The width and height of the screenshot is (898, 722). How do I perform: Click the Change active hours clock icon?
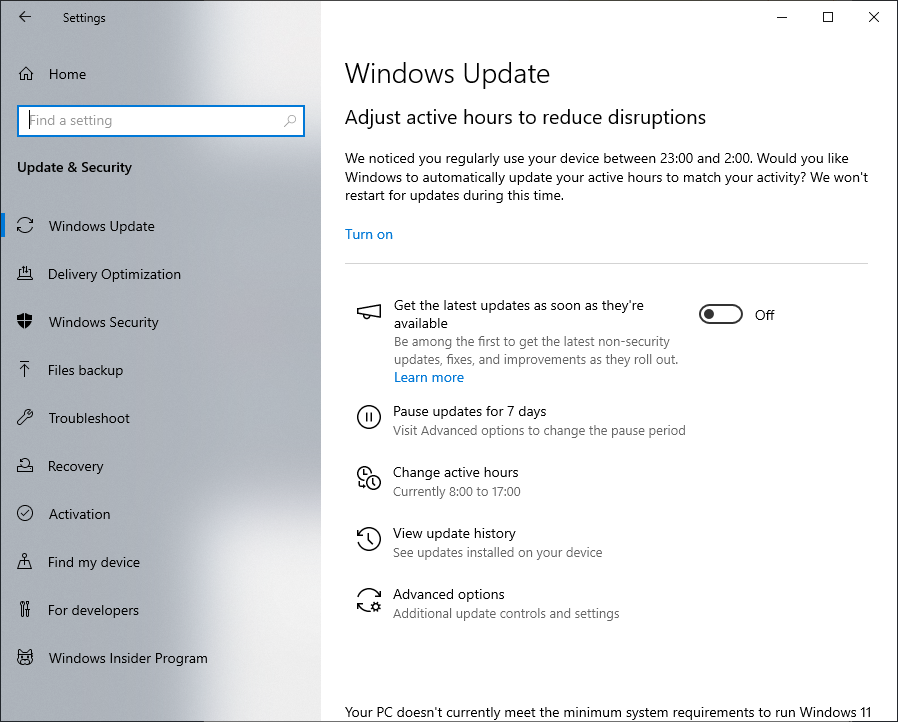[369, 479]
